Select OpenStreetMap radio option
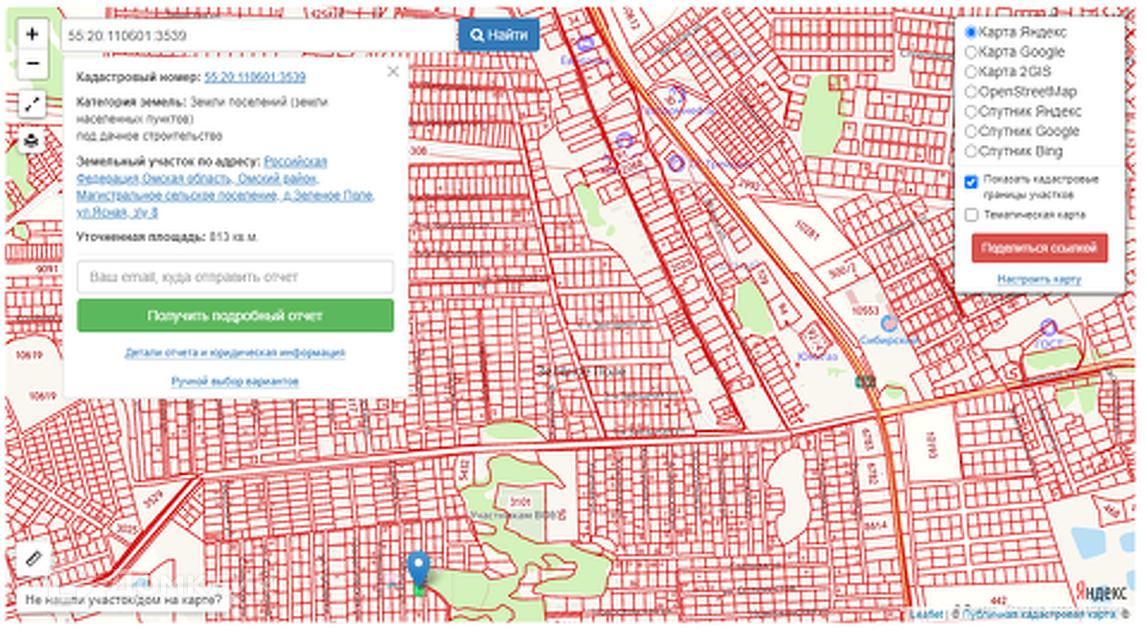 [971, 91]
